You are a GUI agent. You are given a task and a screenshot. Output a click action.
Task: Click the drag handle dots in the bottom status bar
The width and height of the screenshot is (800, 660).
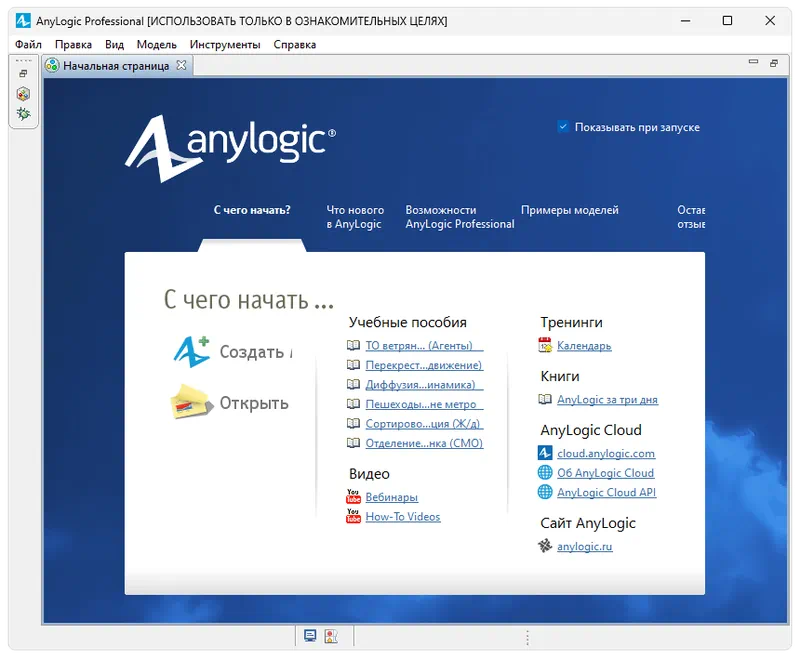pyautogui.click(x=527, y=637)
